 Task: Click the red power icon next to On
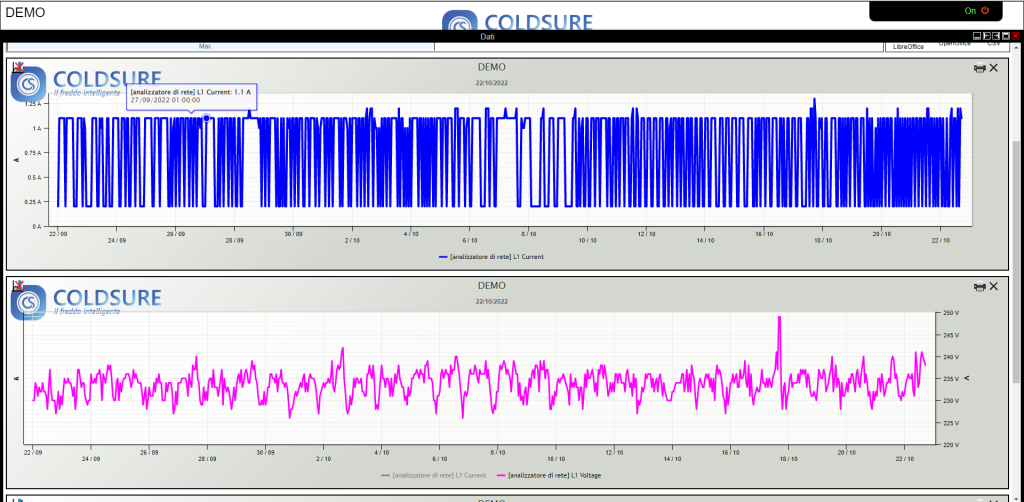[985, 10]
